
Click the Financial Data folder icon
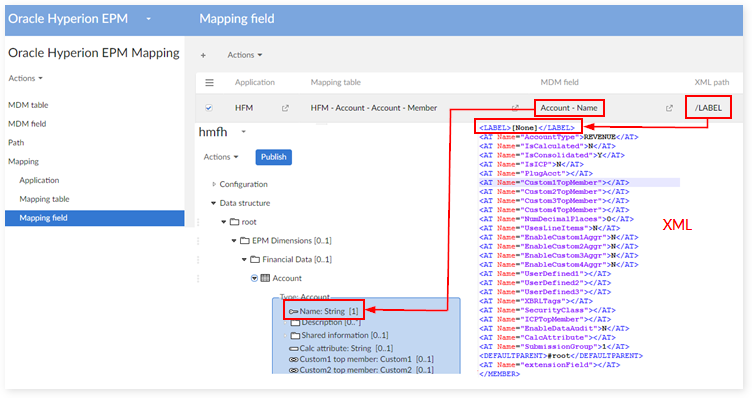tap(255, 259)
